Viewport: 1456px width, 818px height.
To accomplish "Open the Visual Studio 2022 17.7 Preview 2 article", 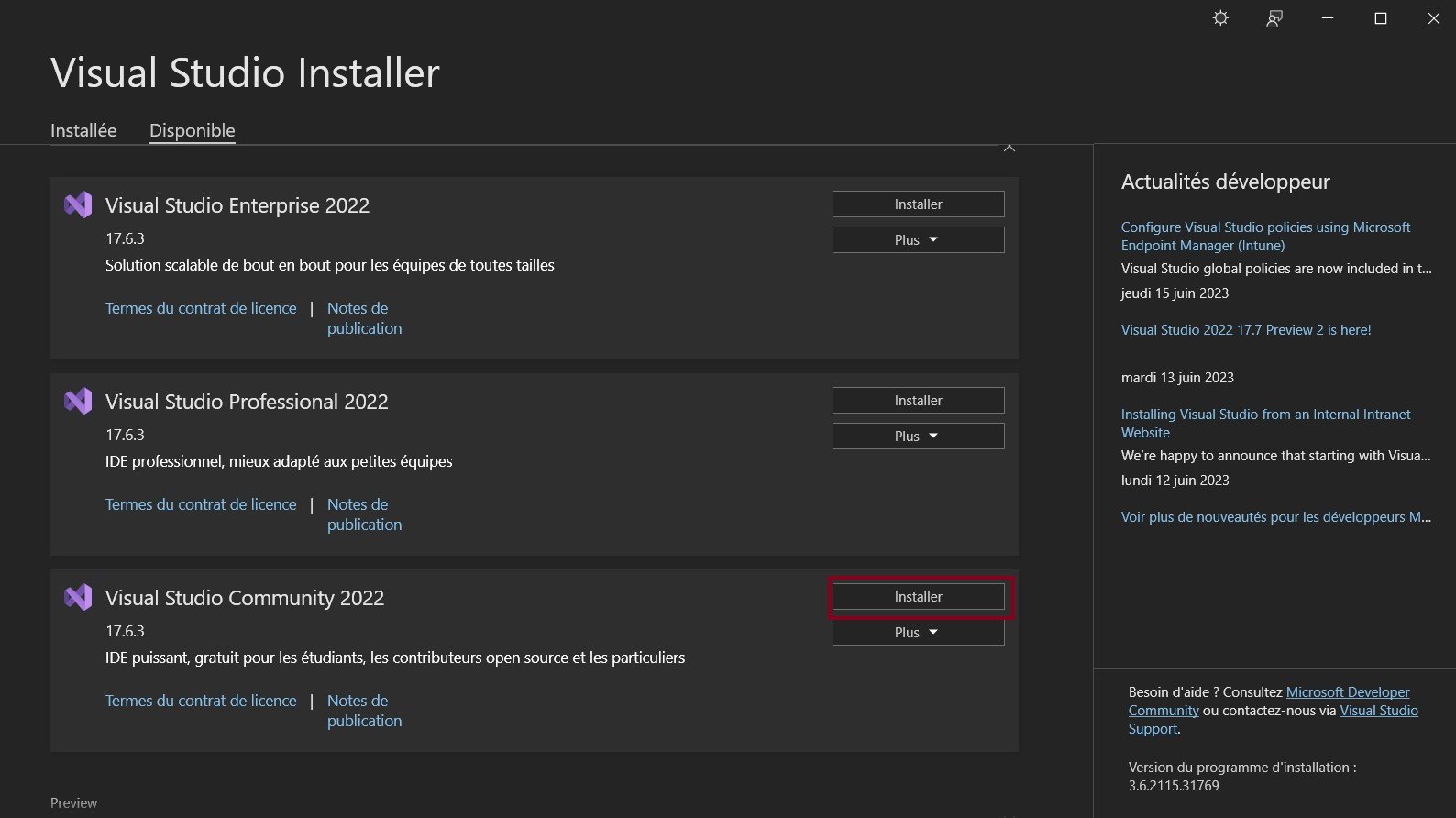I will point(1246,330).
